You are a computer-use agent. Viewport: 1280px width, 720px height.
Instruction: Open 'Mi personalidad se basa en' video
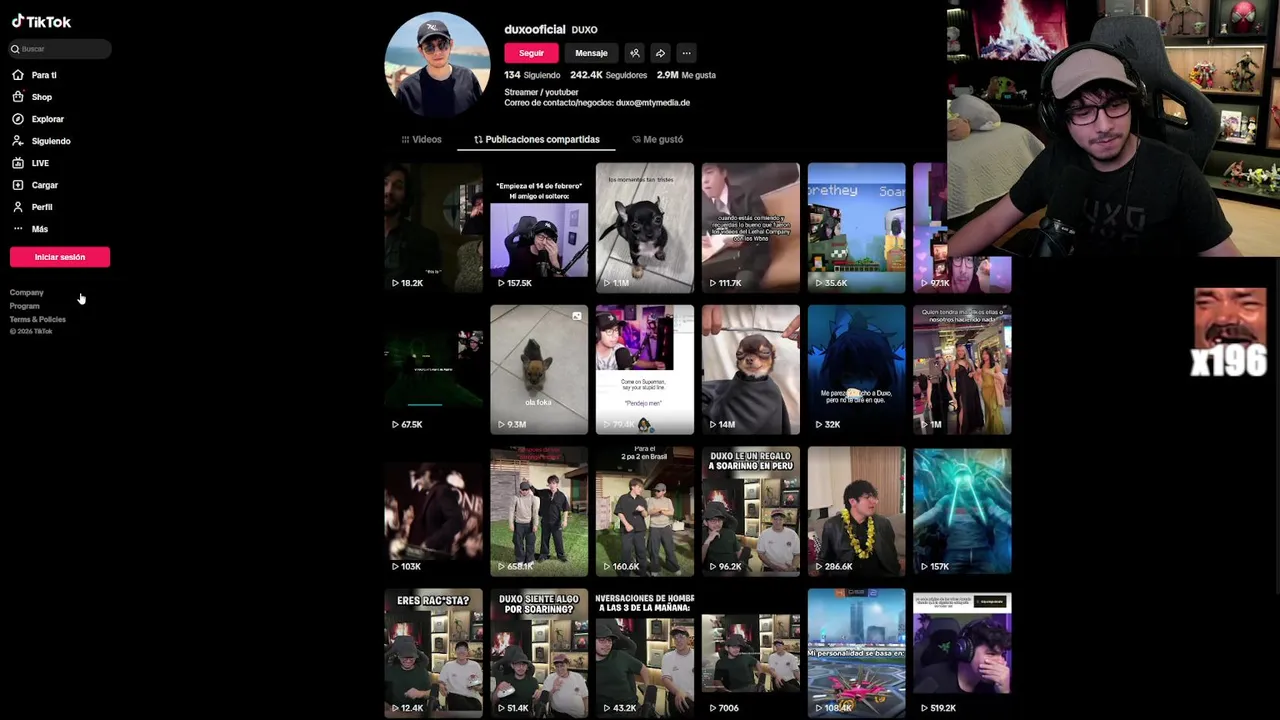[857, 653]
